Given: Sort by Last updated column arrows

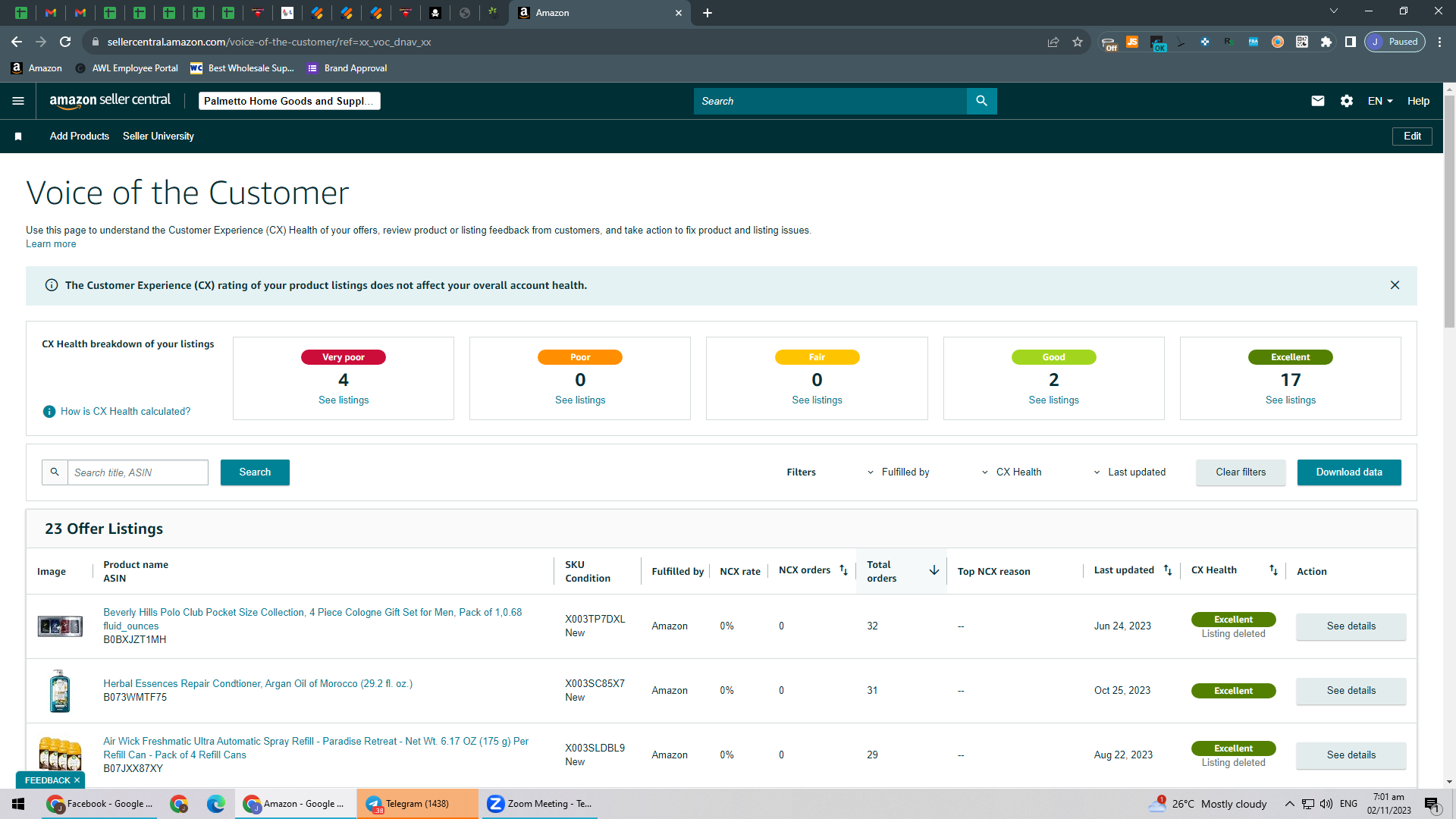Looking at the screenshot, I should pos(1168,570).
